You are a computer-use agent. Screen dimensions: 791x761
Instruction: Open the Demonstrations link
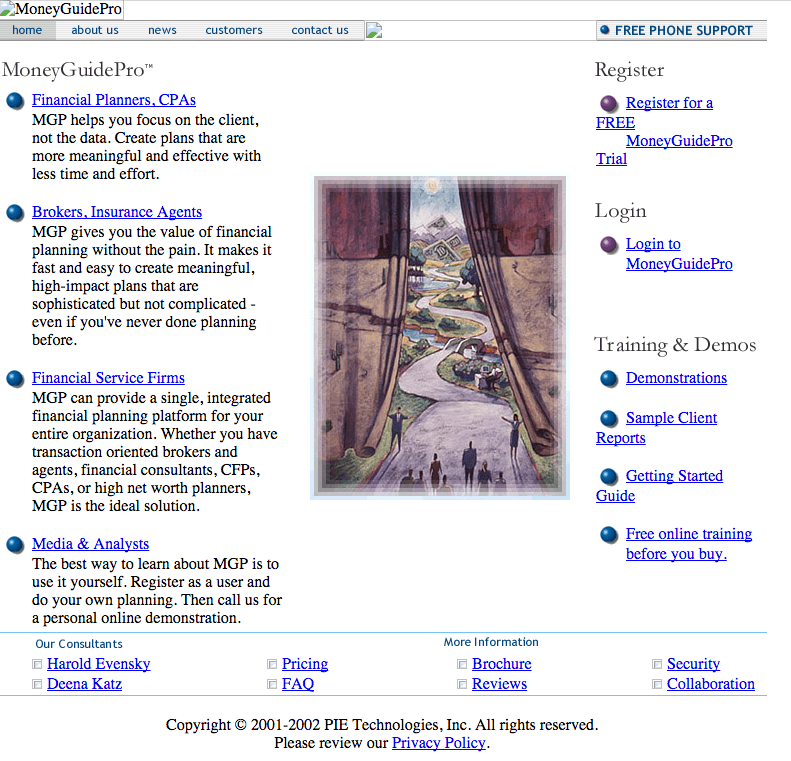676,378
